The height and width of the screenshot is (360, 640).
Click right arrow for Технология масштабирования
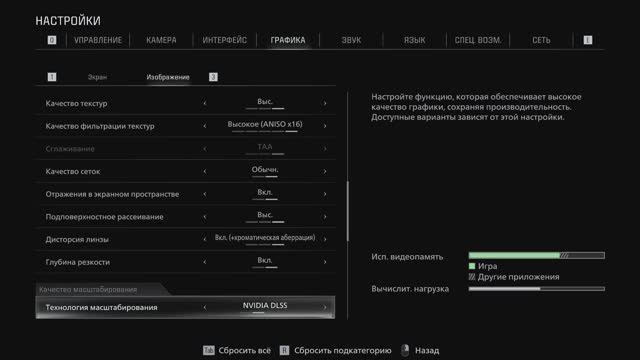[x=325, y=307]
